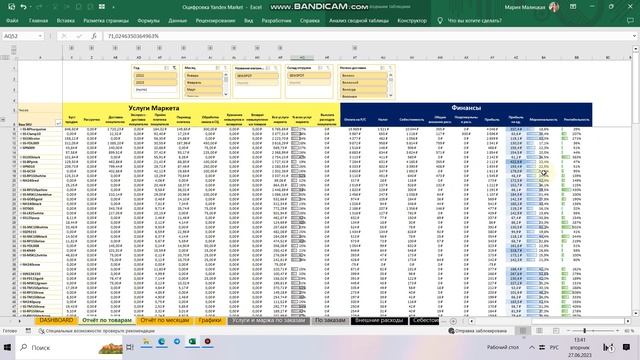Switch to the Главная ribbon tab

click(38, 20)
